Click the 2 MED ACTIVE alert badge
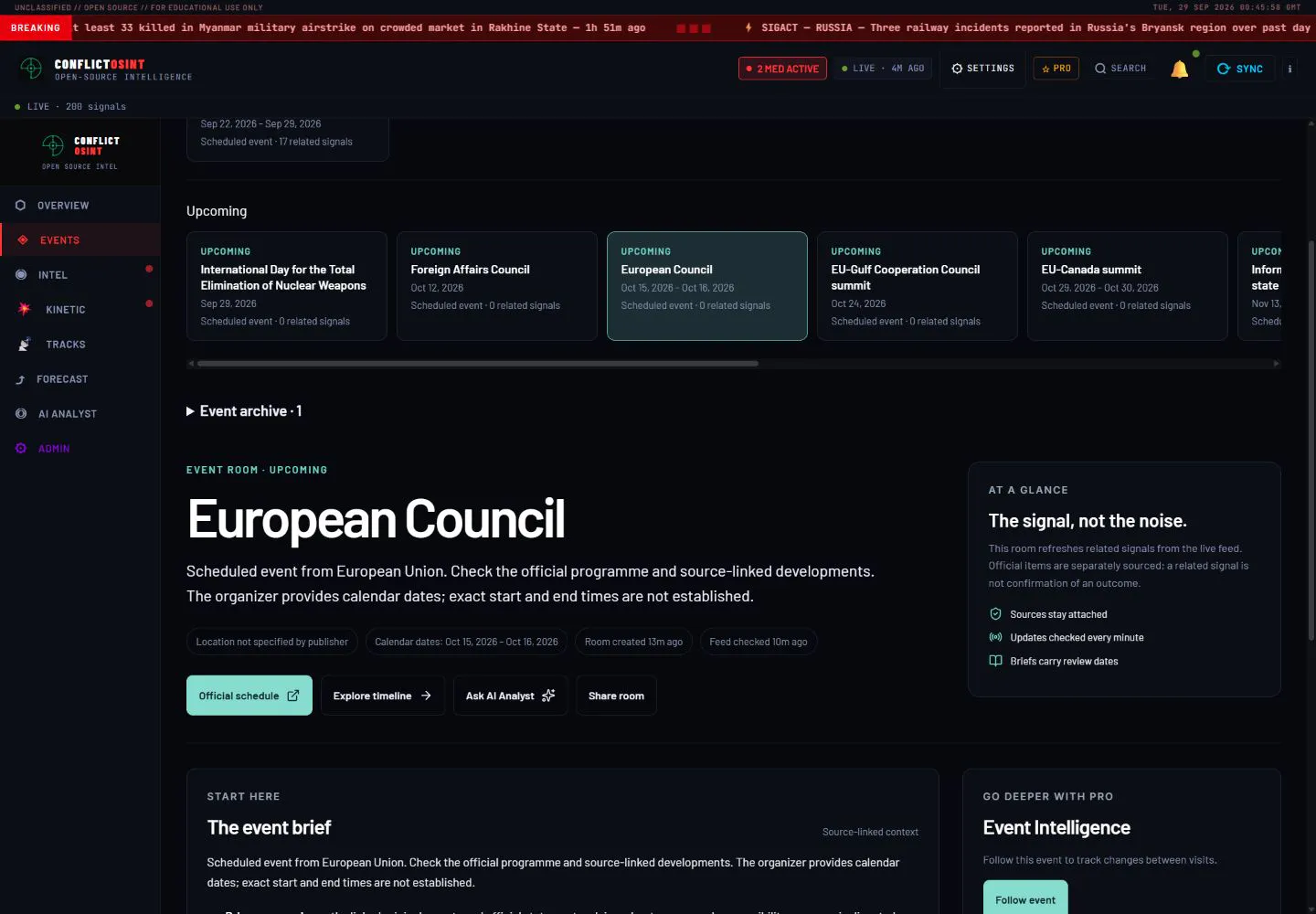 click(x=782, y=69)
